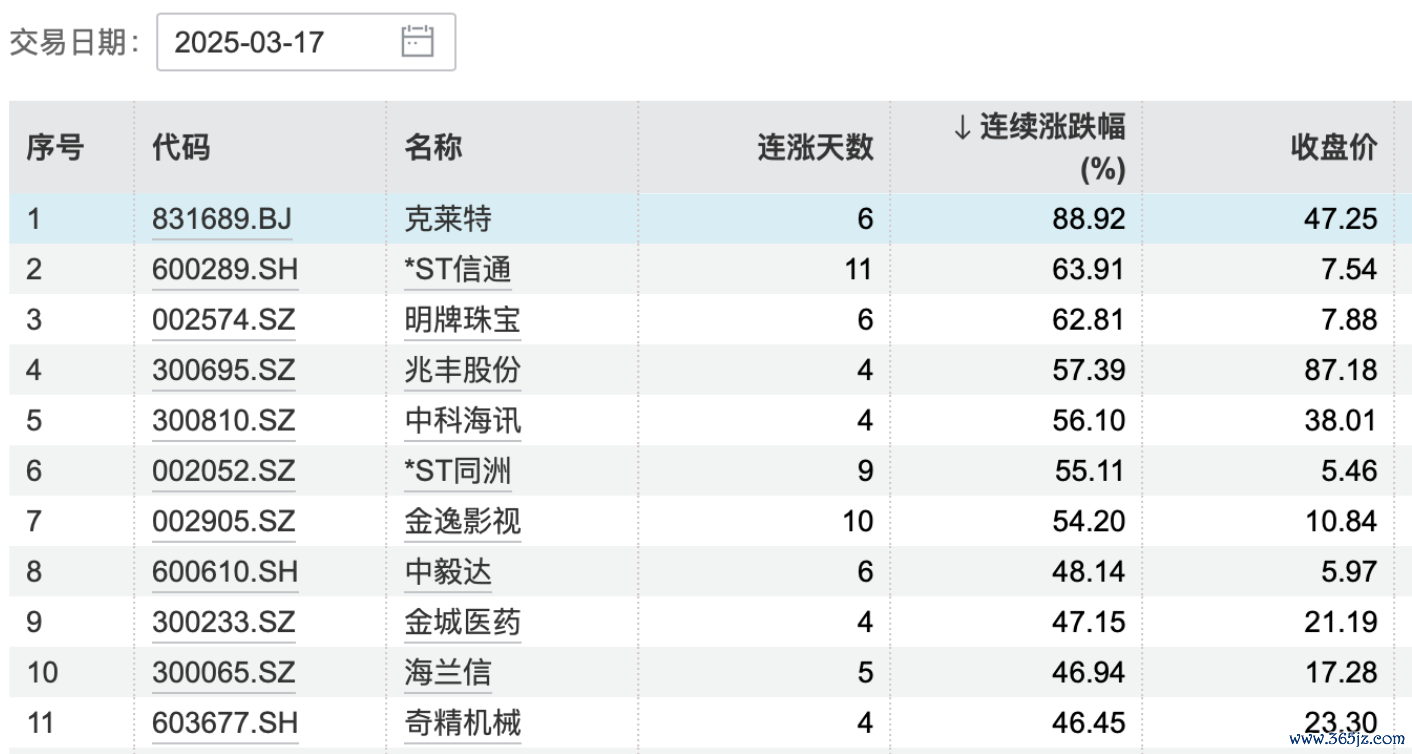Screen dimensions: 1412x754
Task: Click the trading date input 2025-03-17
Action: click(x=306, y=42)
